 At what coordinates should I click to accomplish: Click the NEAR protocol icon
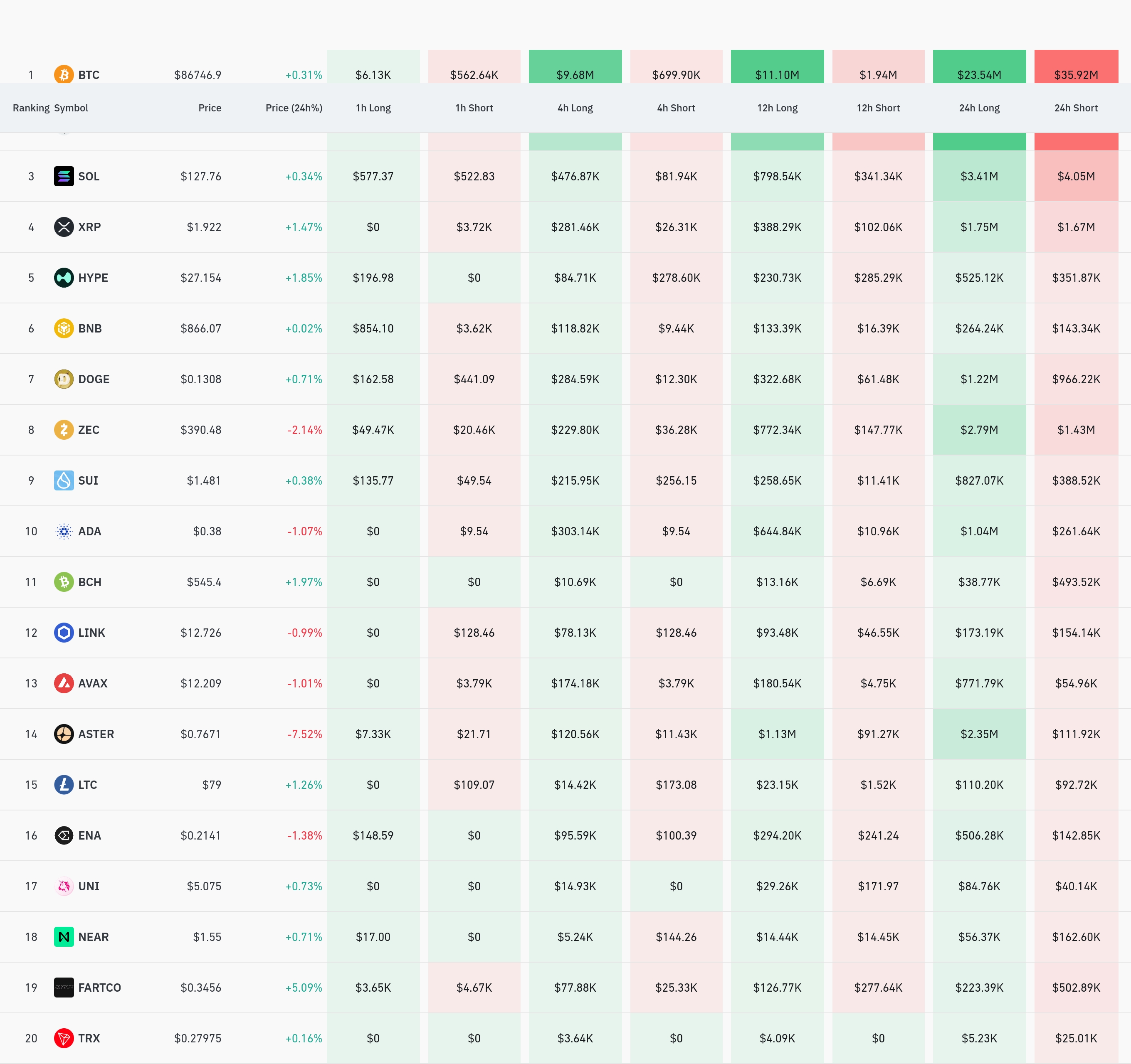point(64,937)
